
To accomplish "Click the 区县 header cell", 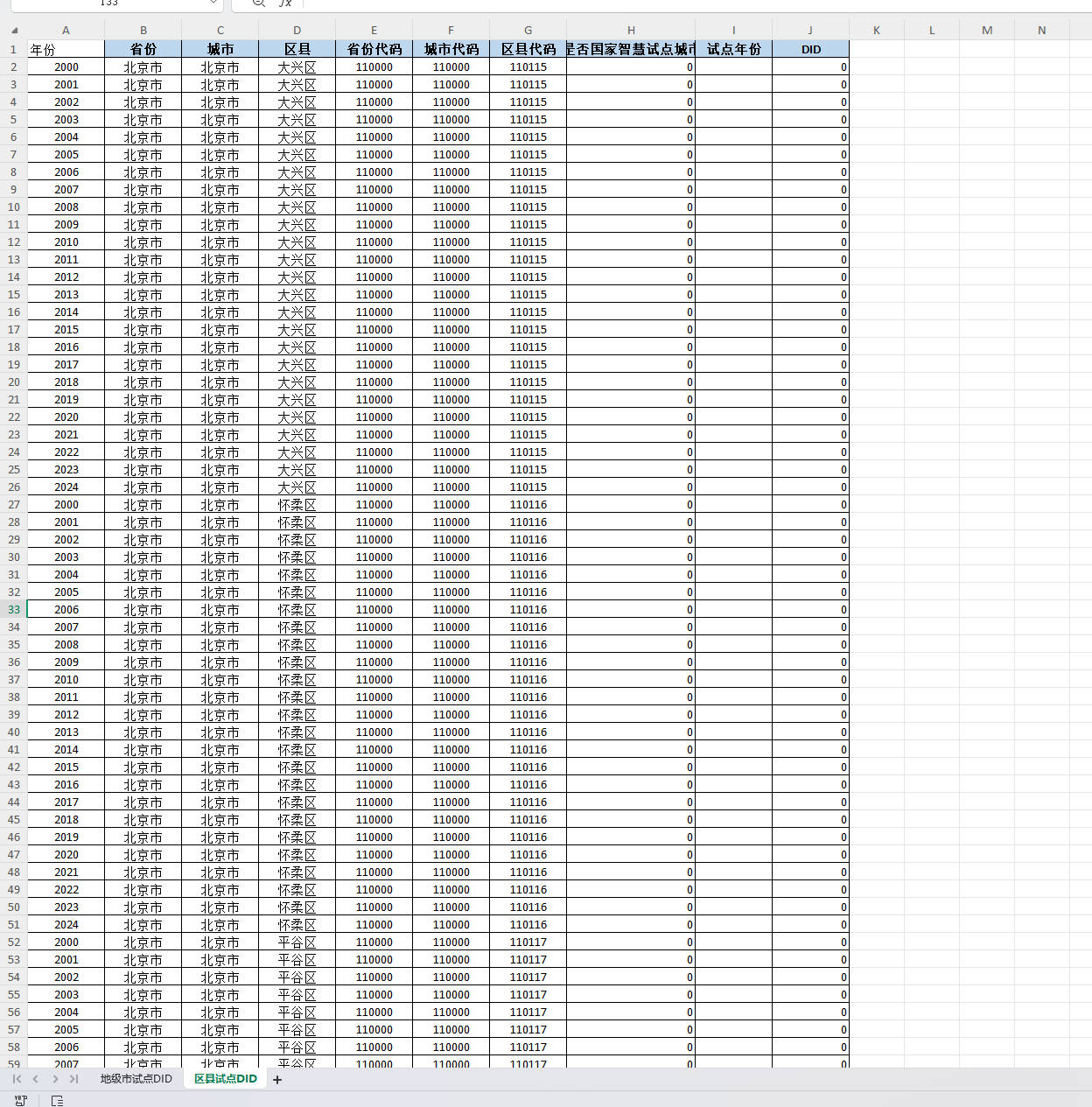I will pos(297,49).
